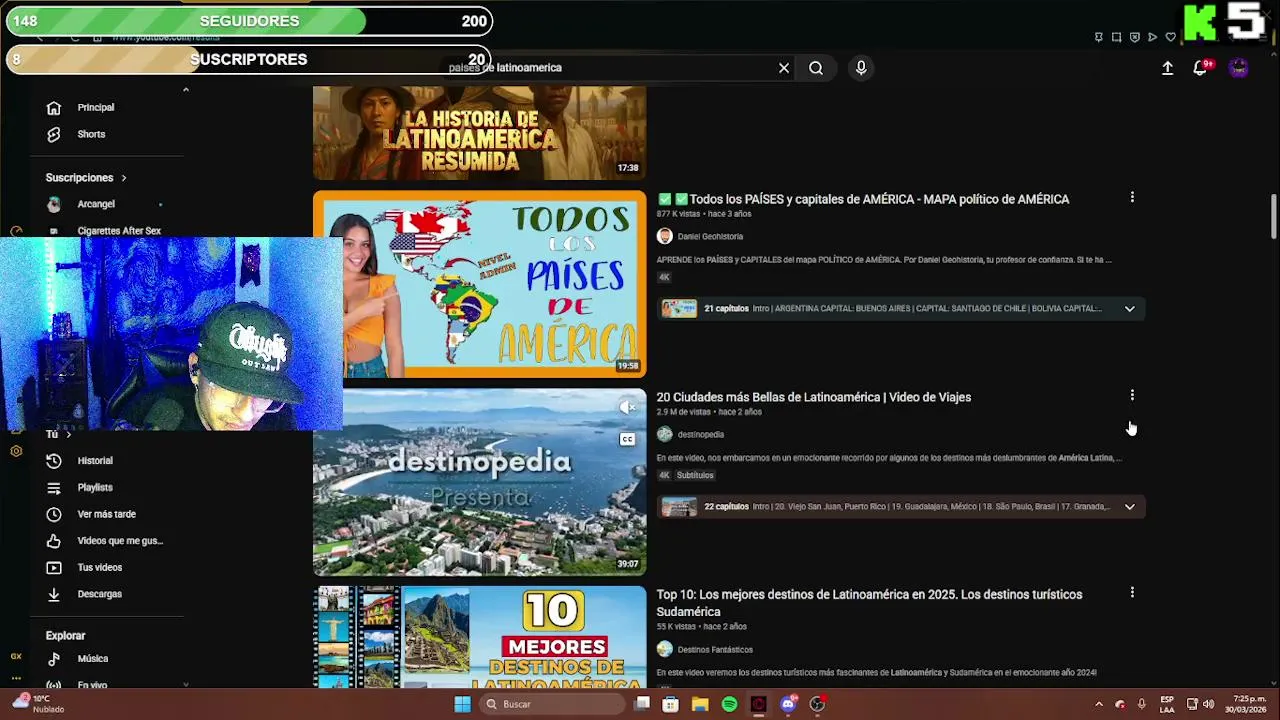Click the browser pin icon

pyautogui.click(x=1099, y=37)
